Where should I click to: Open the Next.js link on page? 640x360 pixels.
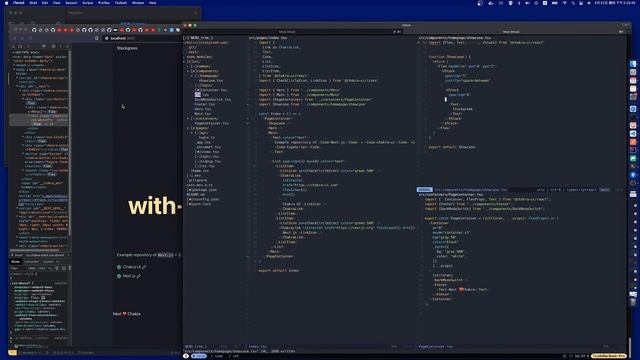[x=132, y=276]
